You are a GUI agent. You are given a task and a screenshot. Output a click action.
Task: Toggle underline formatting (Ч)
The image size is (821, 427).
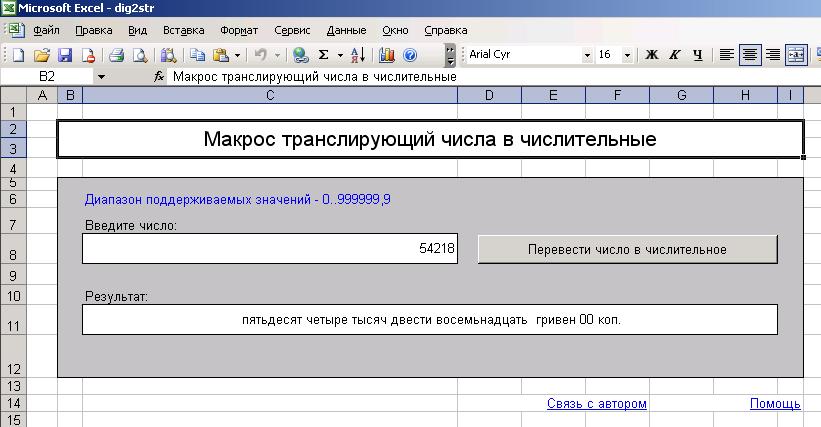(x=697, y=55)
